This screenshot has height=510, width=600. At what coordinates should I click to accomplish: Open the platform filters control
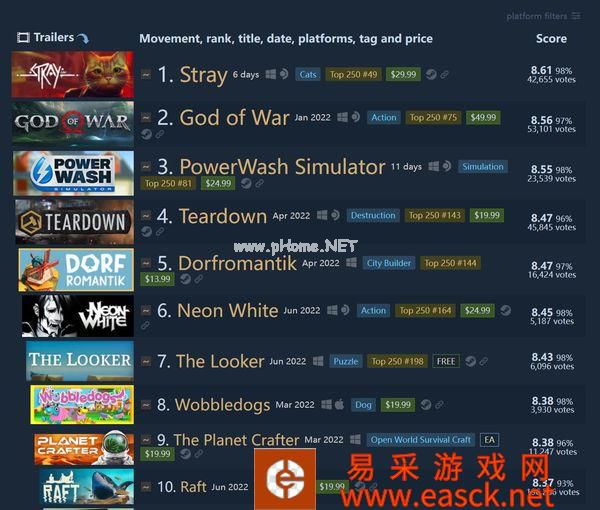[544, 16]
